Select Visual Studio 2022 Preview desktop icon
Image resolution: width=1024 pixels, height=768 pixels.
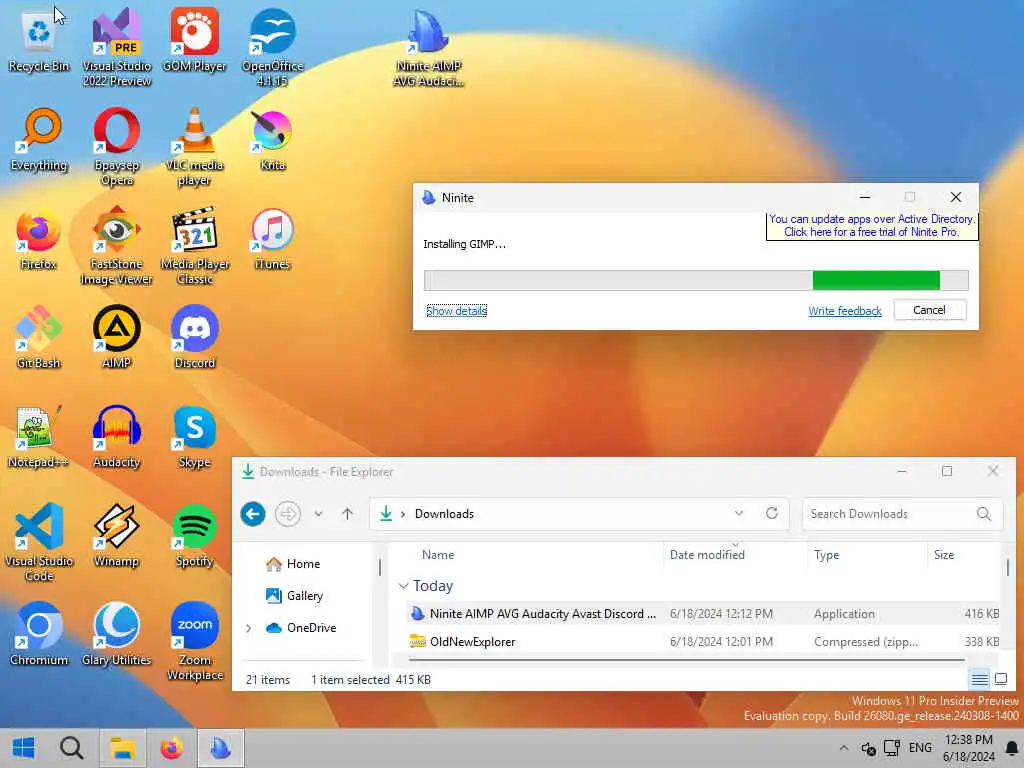click(116, 48)
